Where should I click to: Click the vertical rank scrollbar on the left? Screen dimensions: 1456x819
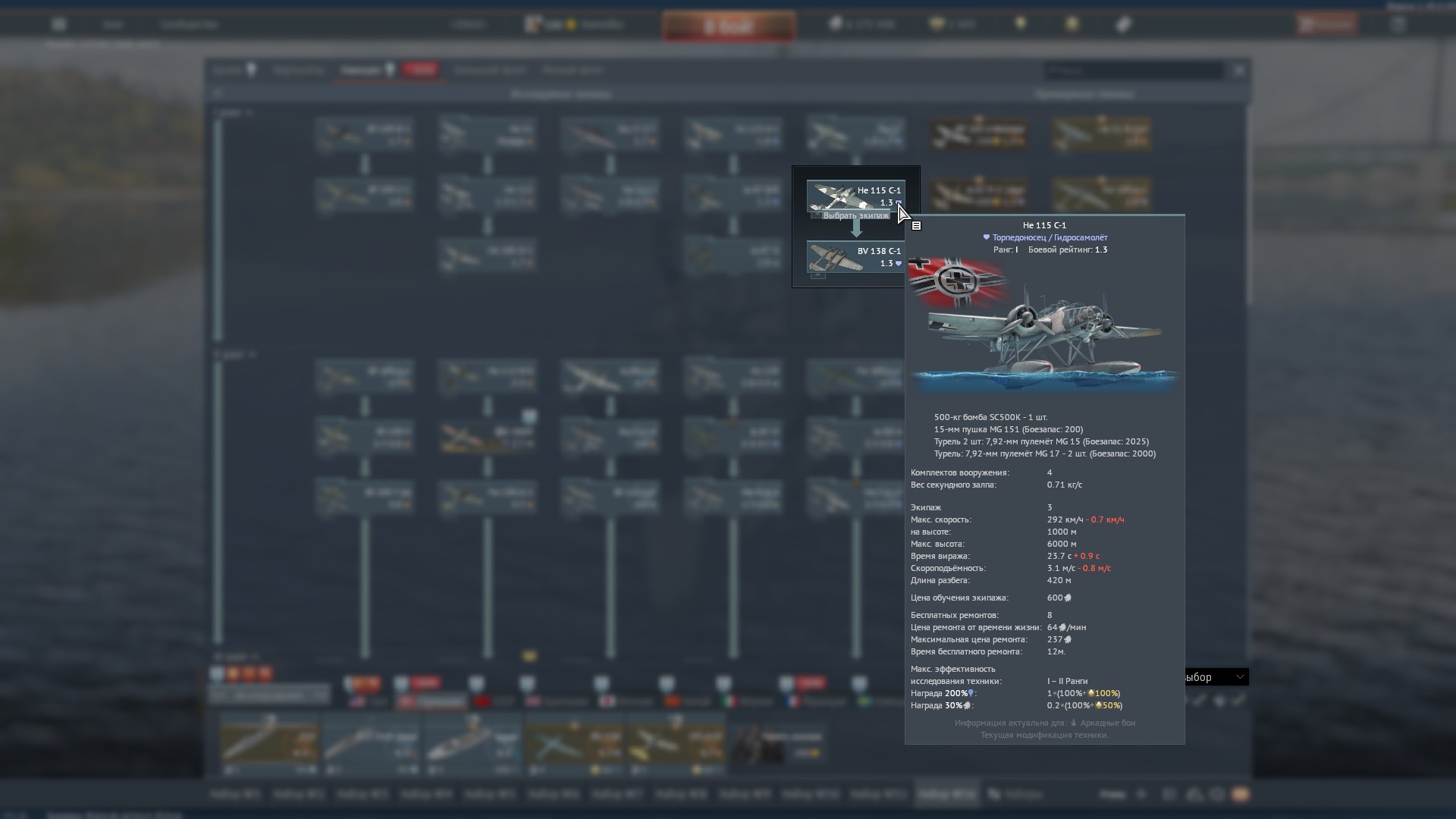pos(218,227)
